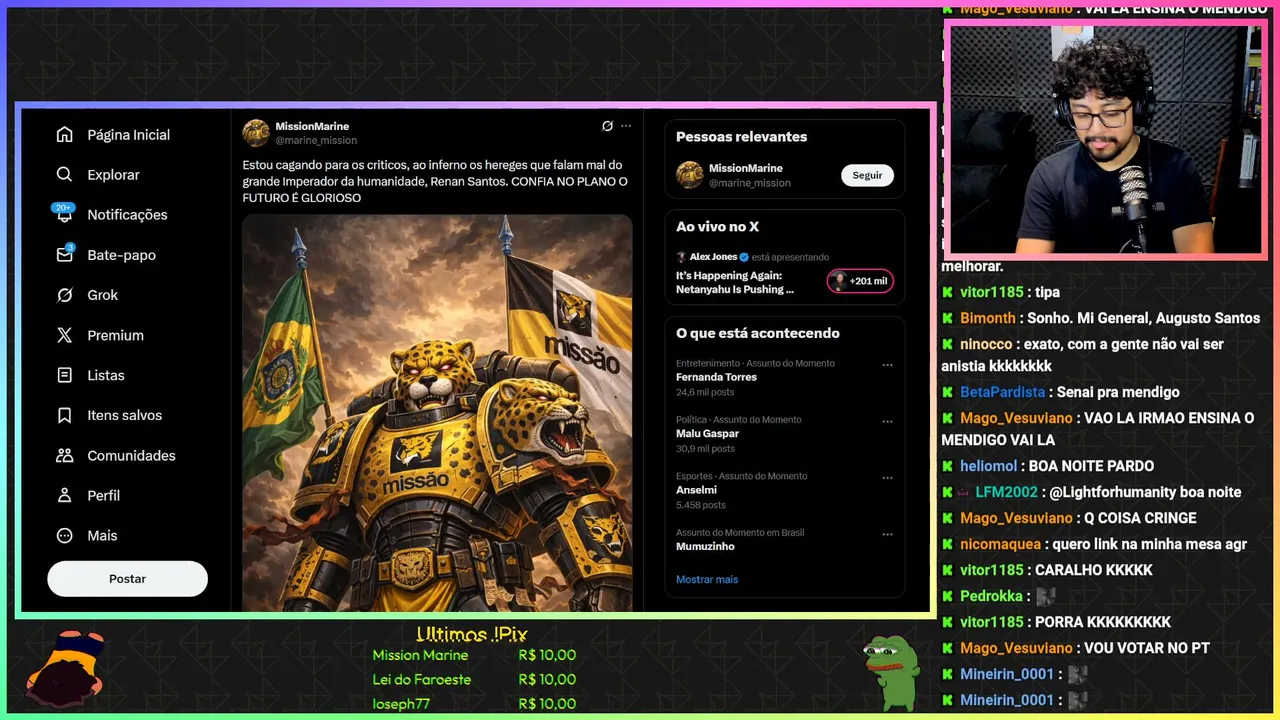Click the streamer webcam overlay

tap(1105, 140)
